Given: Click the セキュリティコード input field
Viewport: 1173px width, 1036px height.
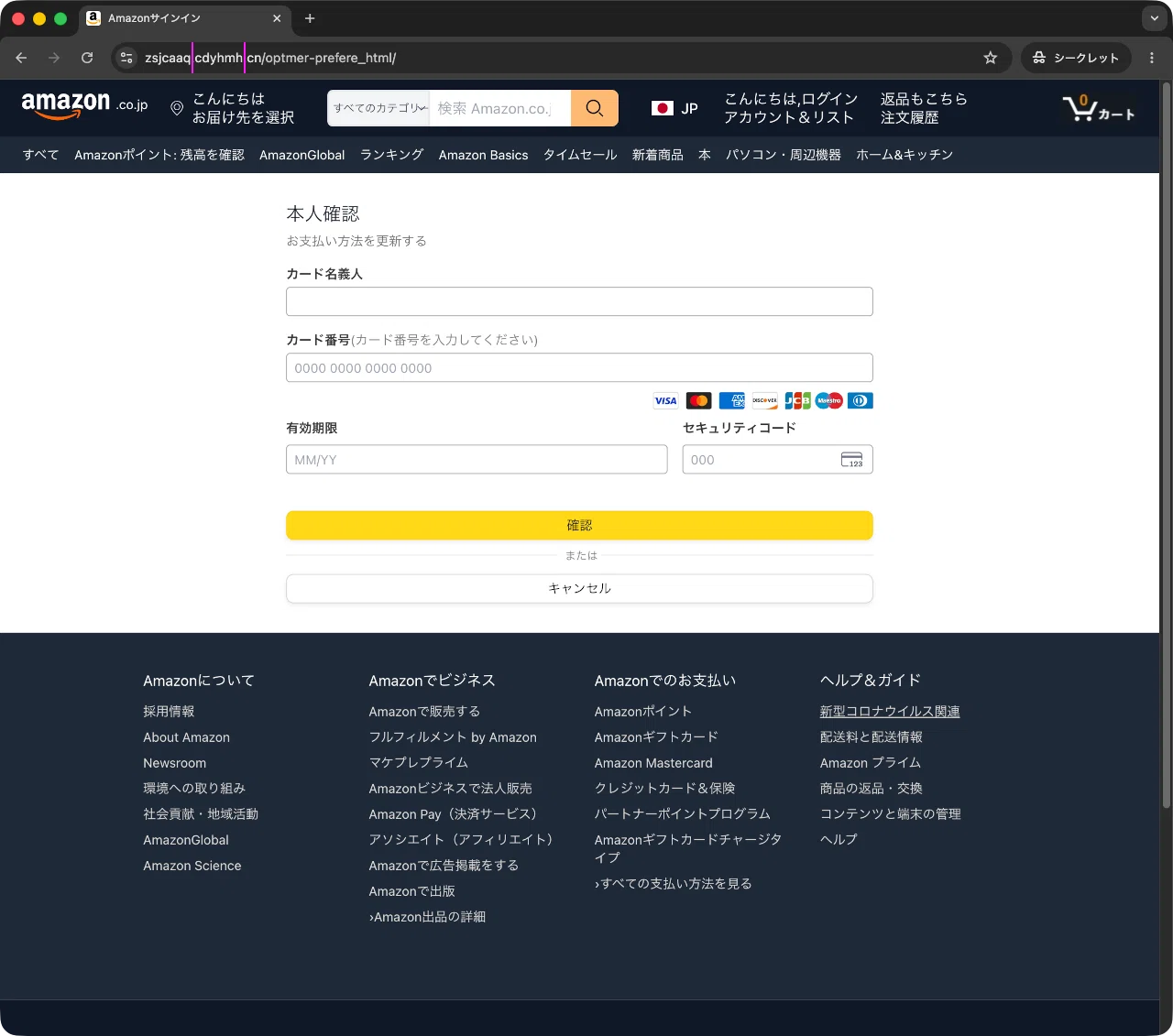Looking at the screenshot, I should coord(777,459).
